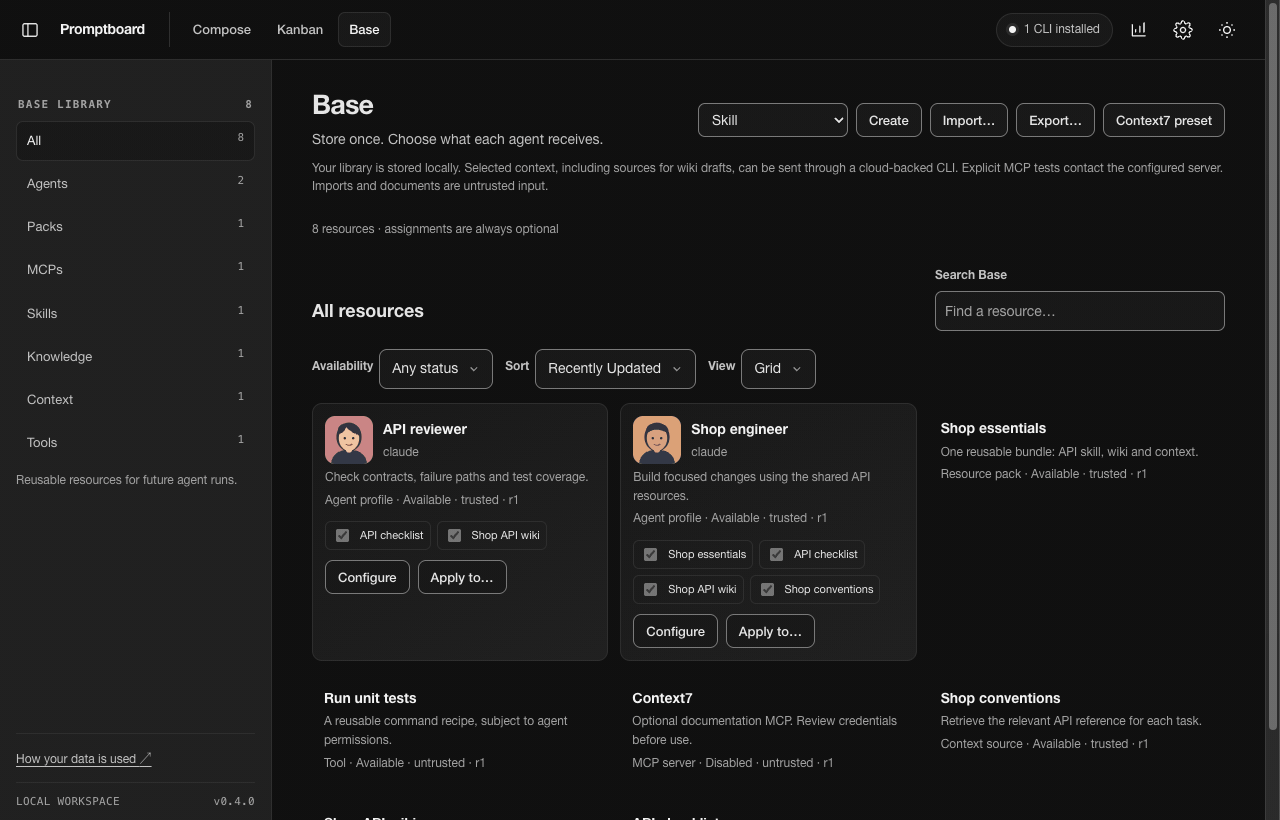Switch theme with the sun icon
Image resolution: width=1280 pixels, height=820 pixels.
coord(1227,30)
